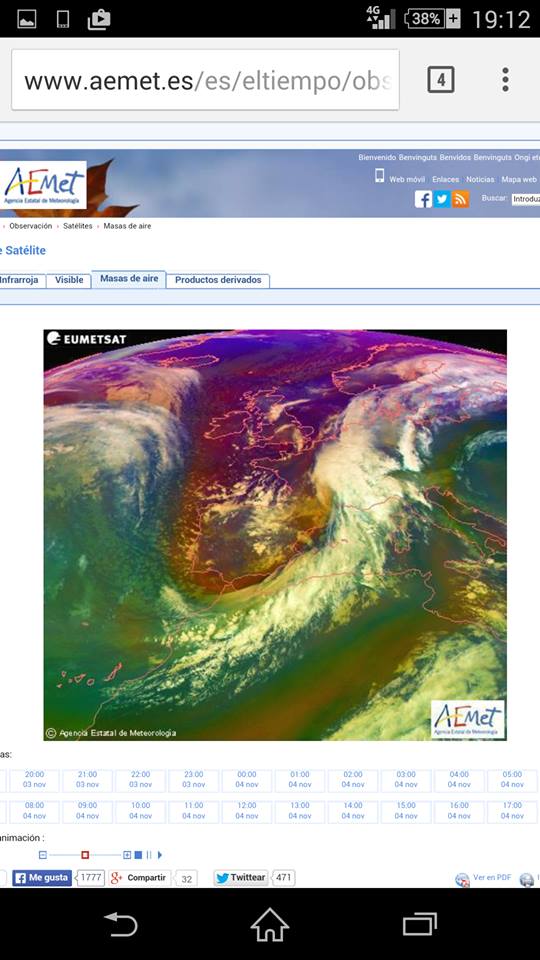540x960 pixels.
Task: Open Chrome's three-dot overflow menu
Action: (505, 80)
